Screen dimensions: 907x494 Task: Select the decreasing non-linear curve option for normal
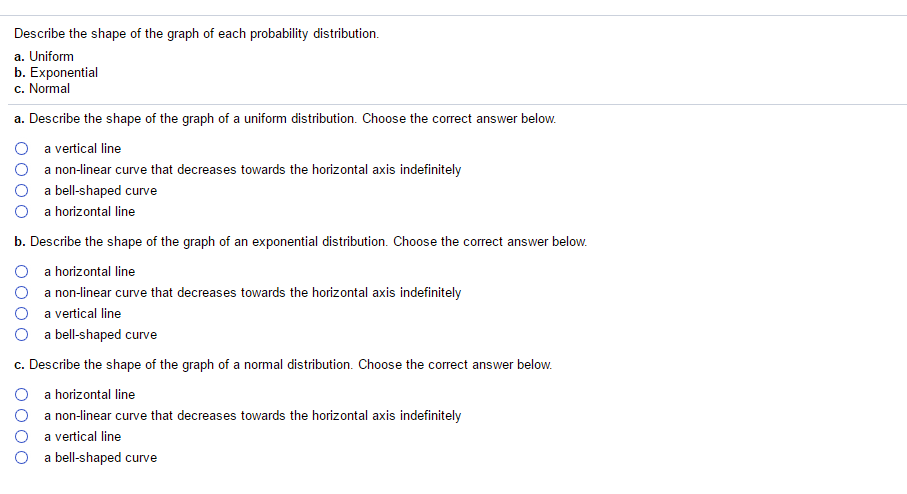point(21,416)
